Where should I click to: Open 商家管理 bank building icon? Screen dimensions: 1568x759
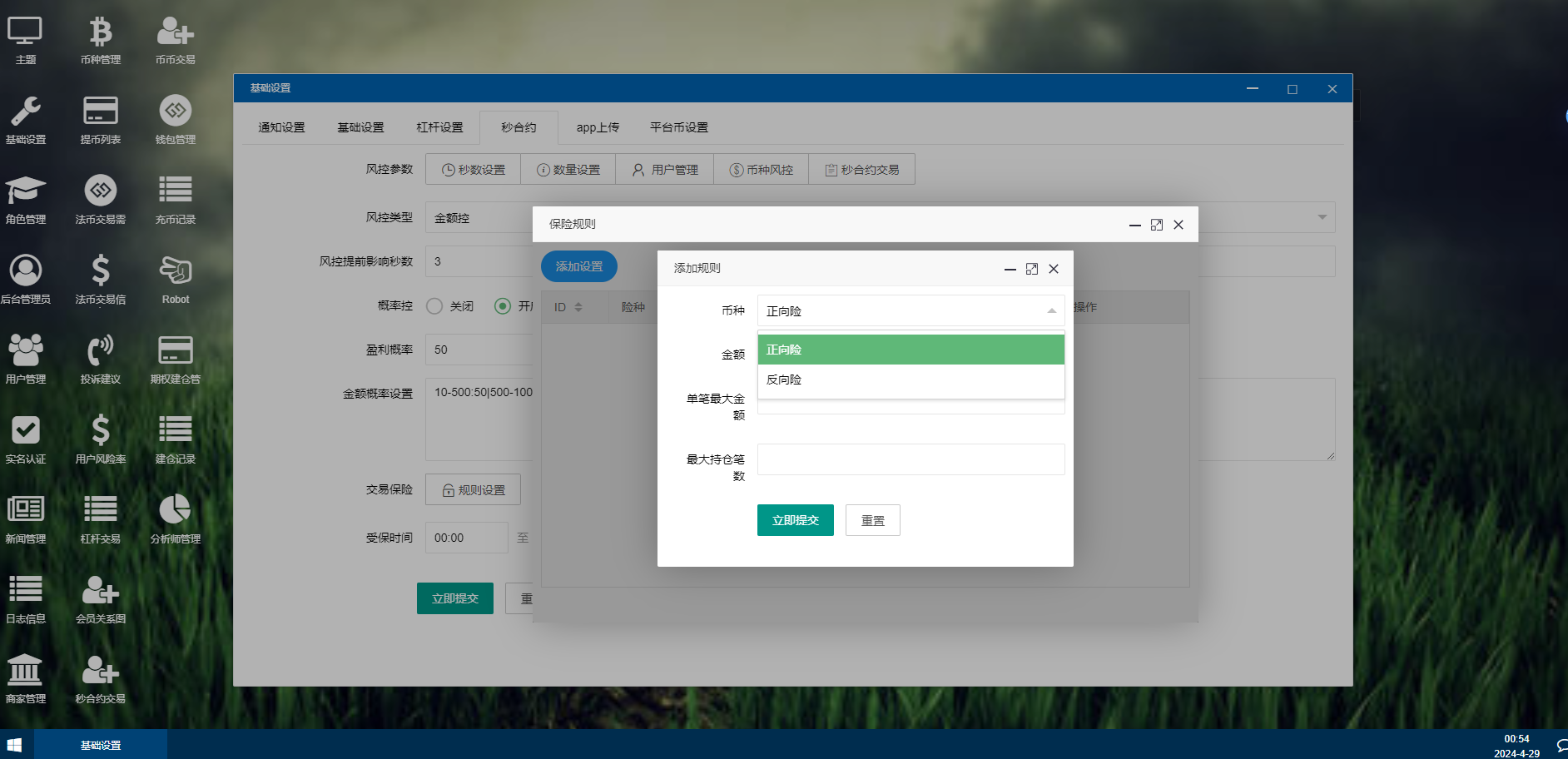[26, 678]
